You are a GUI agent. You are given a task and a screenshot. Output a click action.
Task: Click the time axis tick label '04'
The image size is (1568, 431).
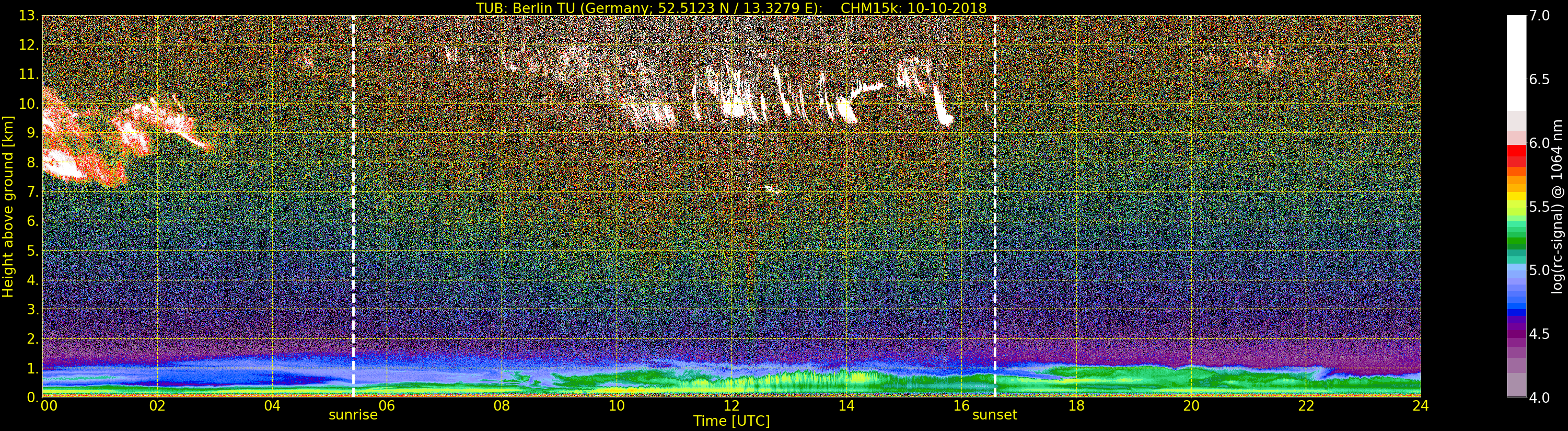(272, 405)
